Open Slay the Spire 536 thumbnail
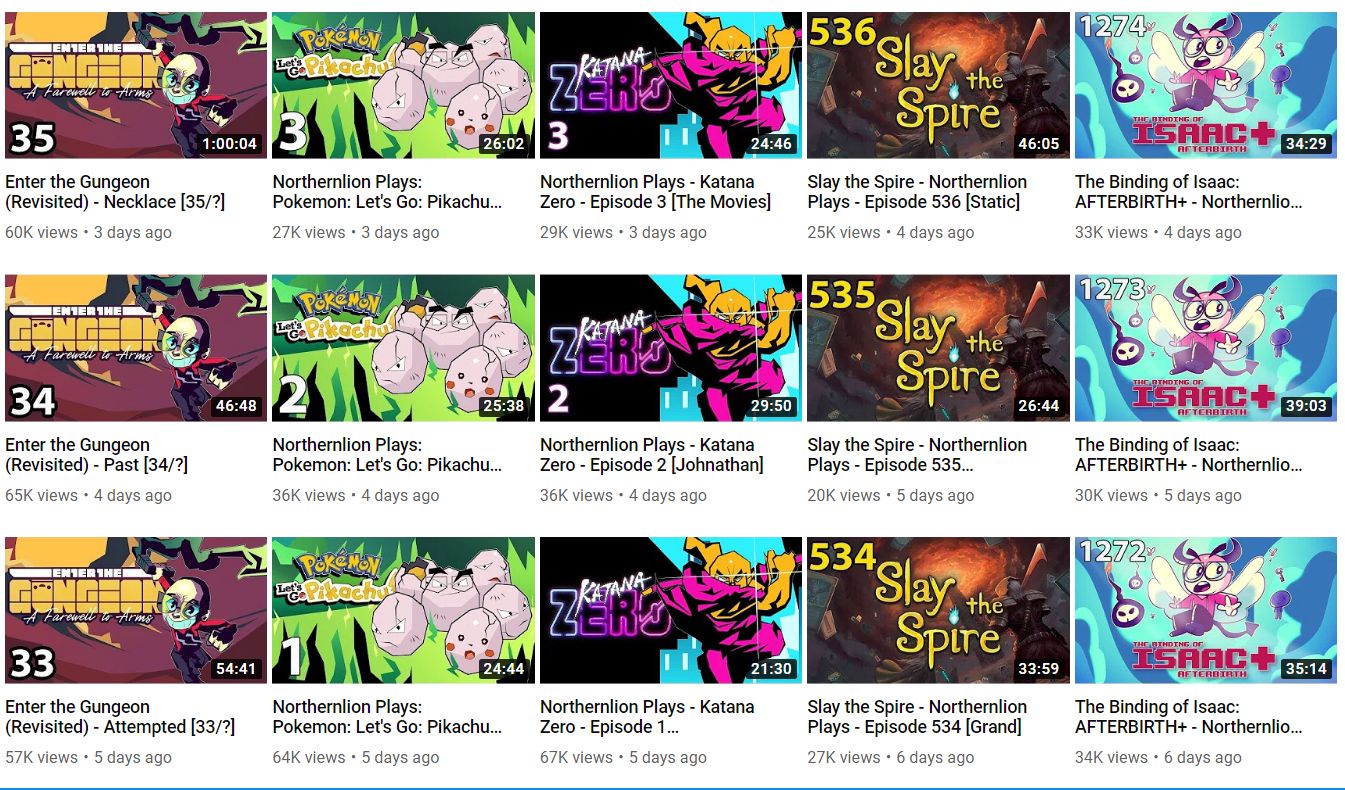1345x790 pixels. (938, 85)
